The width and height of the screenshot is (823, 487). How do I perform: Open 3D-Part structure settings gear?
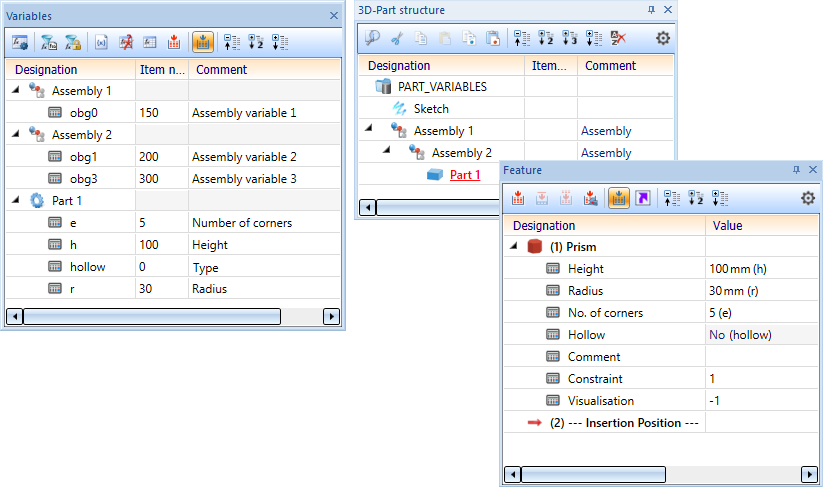point(663,38)
